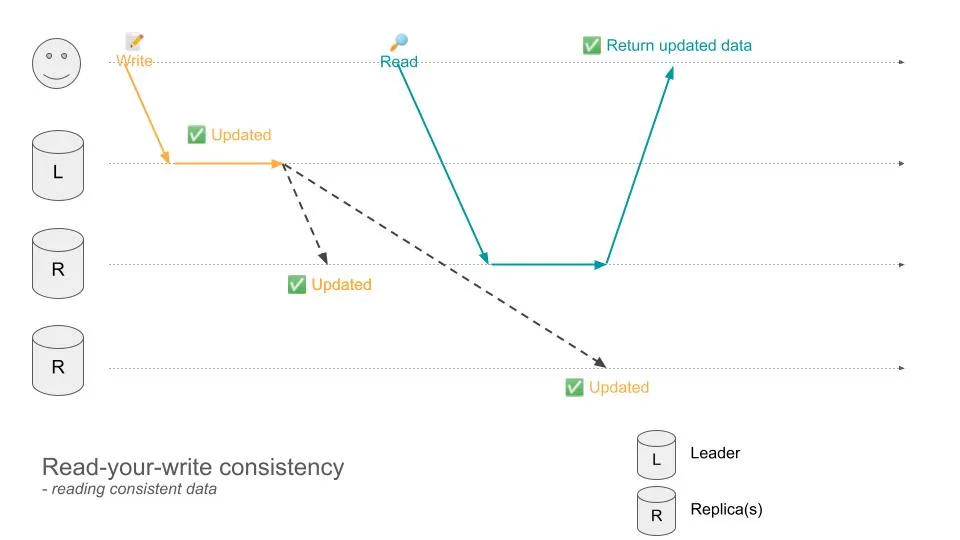The width and height of the screenshot is (960, 540).
Task: Click the Leader legend label
Action: [x=715, y=453]
